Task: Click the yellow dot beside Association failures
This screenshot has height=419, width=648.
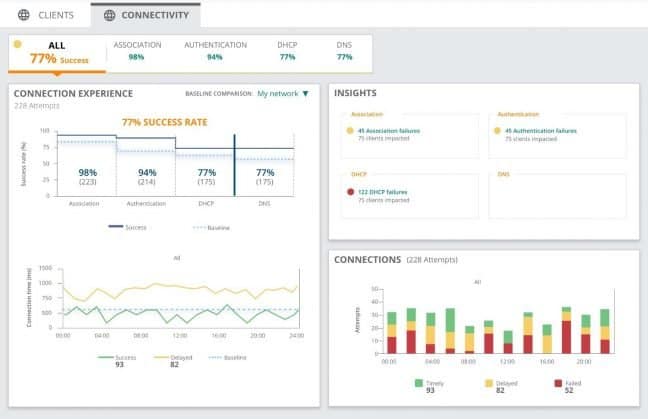Action: coord(350,131)
